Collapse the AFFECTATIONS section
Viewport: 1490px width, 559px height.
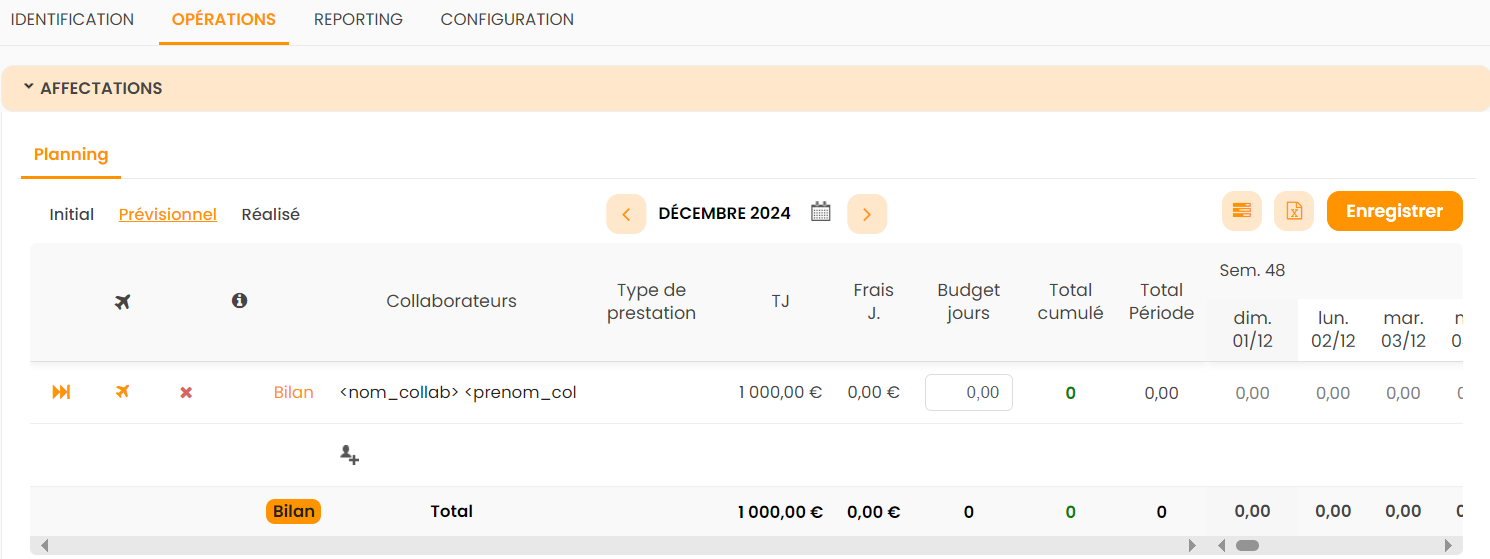(x=92, y=88)
